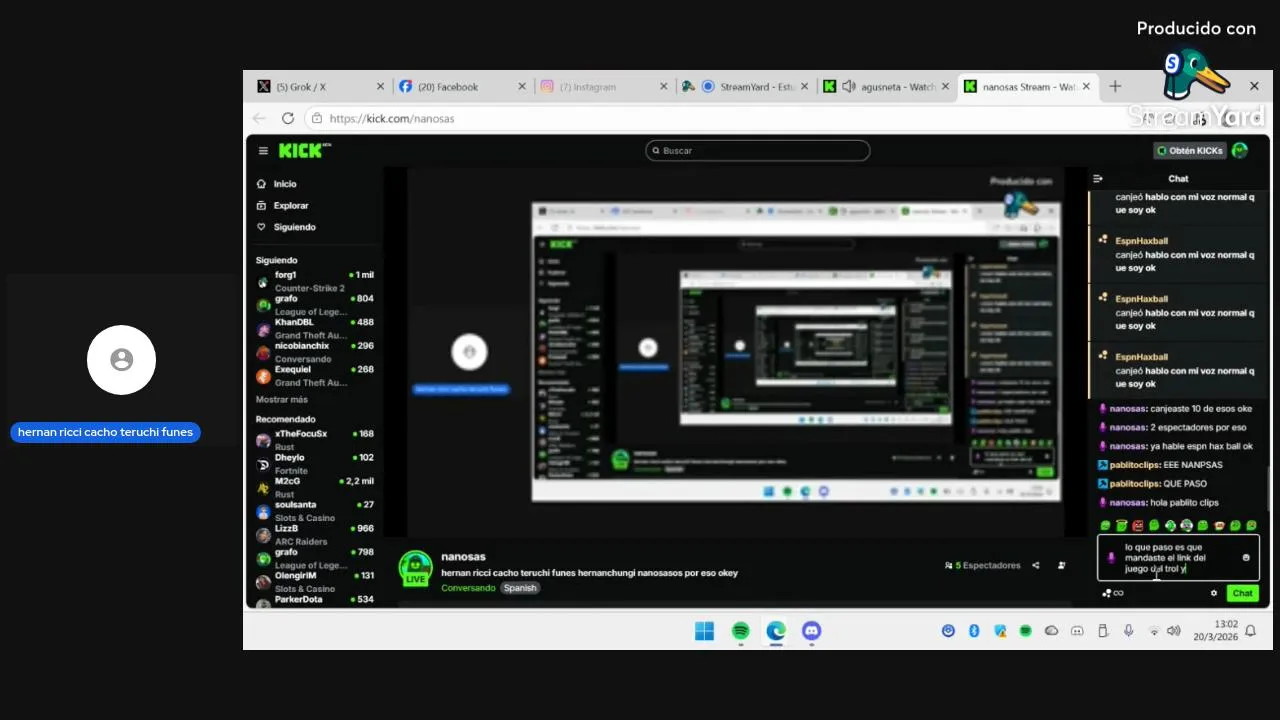Go to Inicio in Kick sidebar
The width and height of the screenshot is (1280, 720).
(x=277, y=184)
